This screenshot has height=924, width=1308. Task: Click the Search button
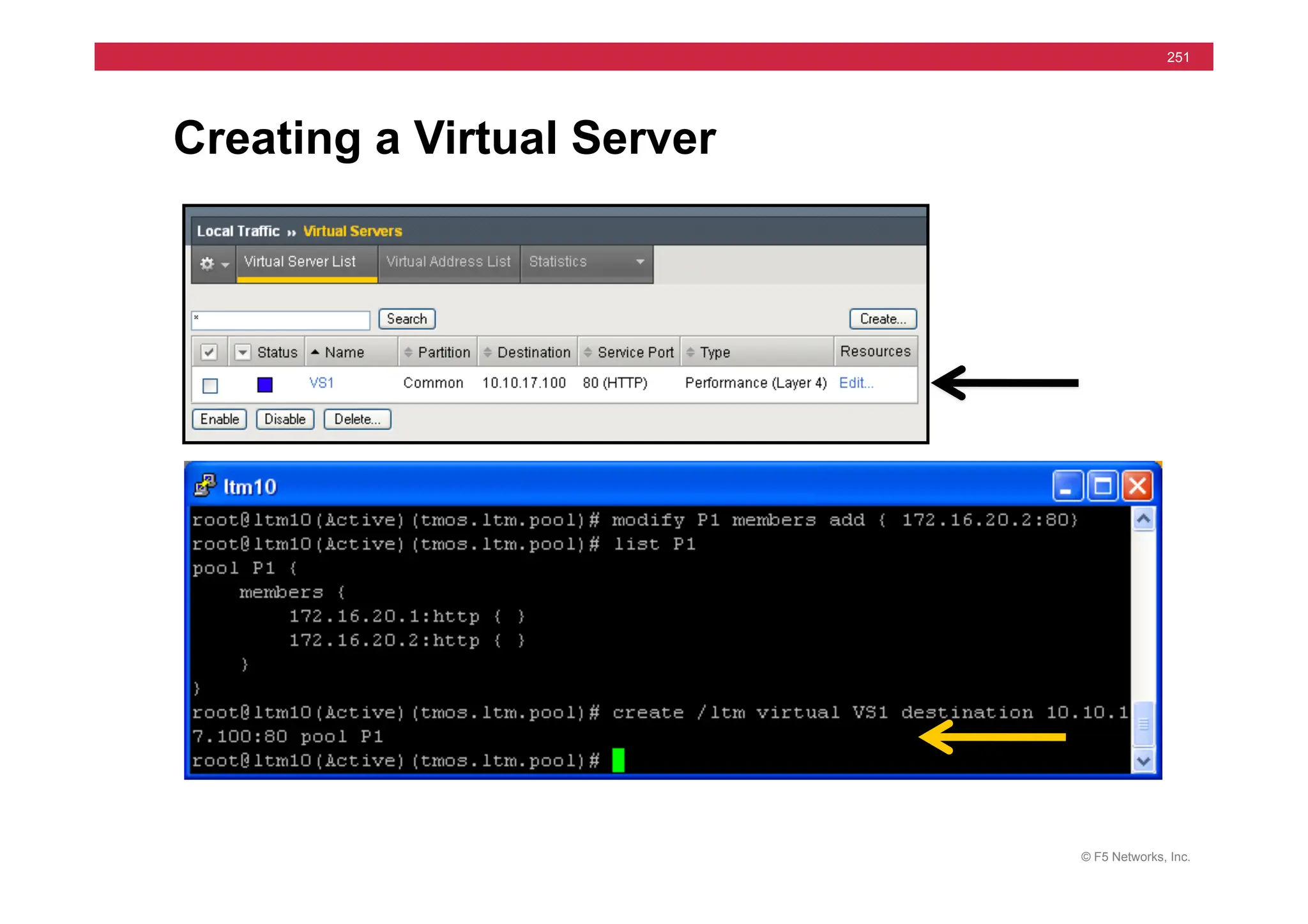pos(407,319)
